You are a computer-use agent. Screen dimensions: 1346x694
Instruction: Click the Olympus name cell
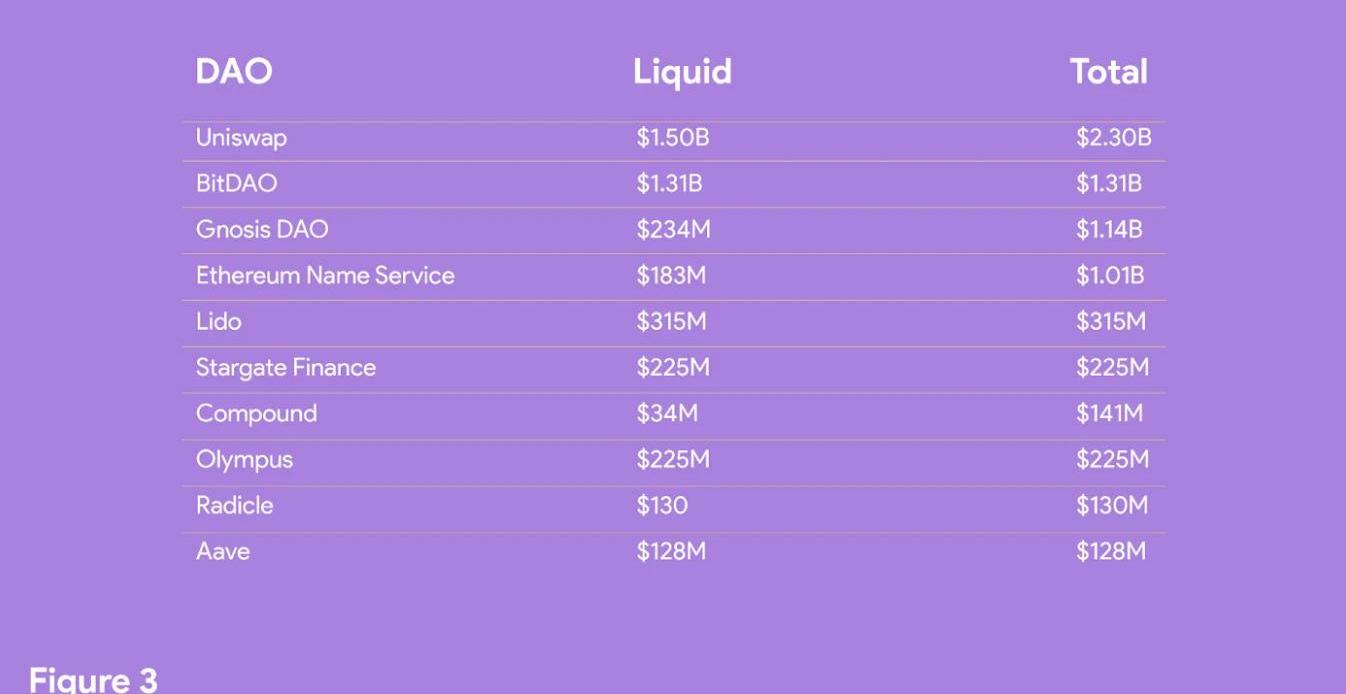tap(244, 460)
